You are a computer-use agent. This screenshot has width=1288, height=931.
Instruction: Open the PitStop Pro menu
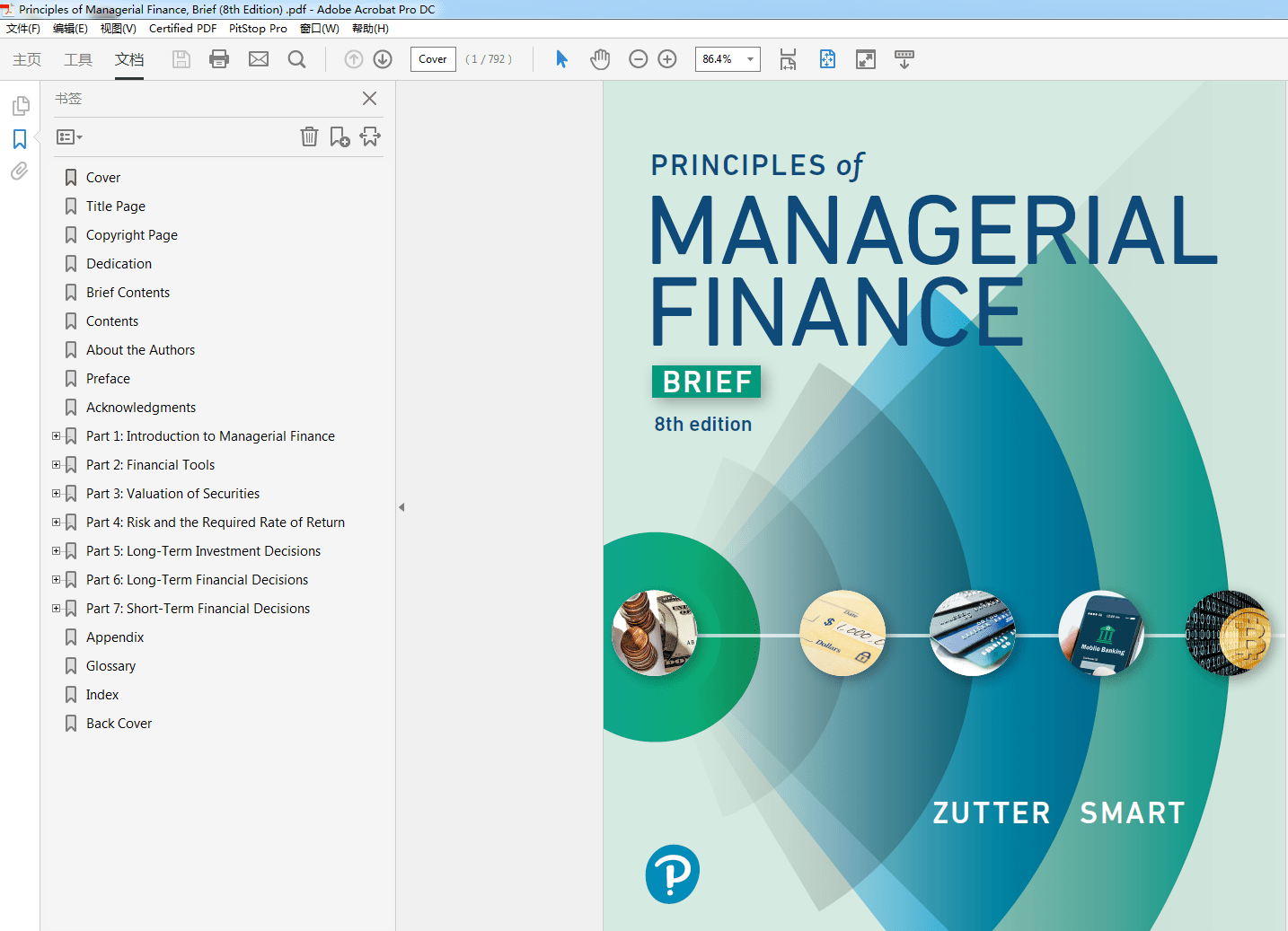tap(258, 29)
